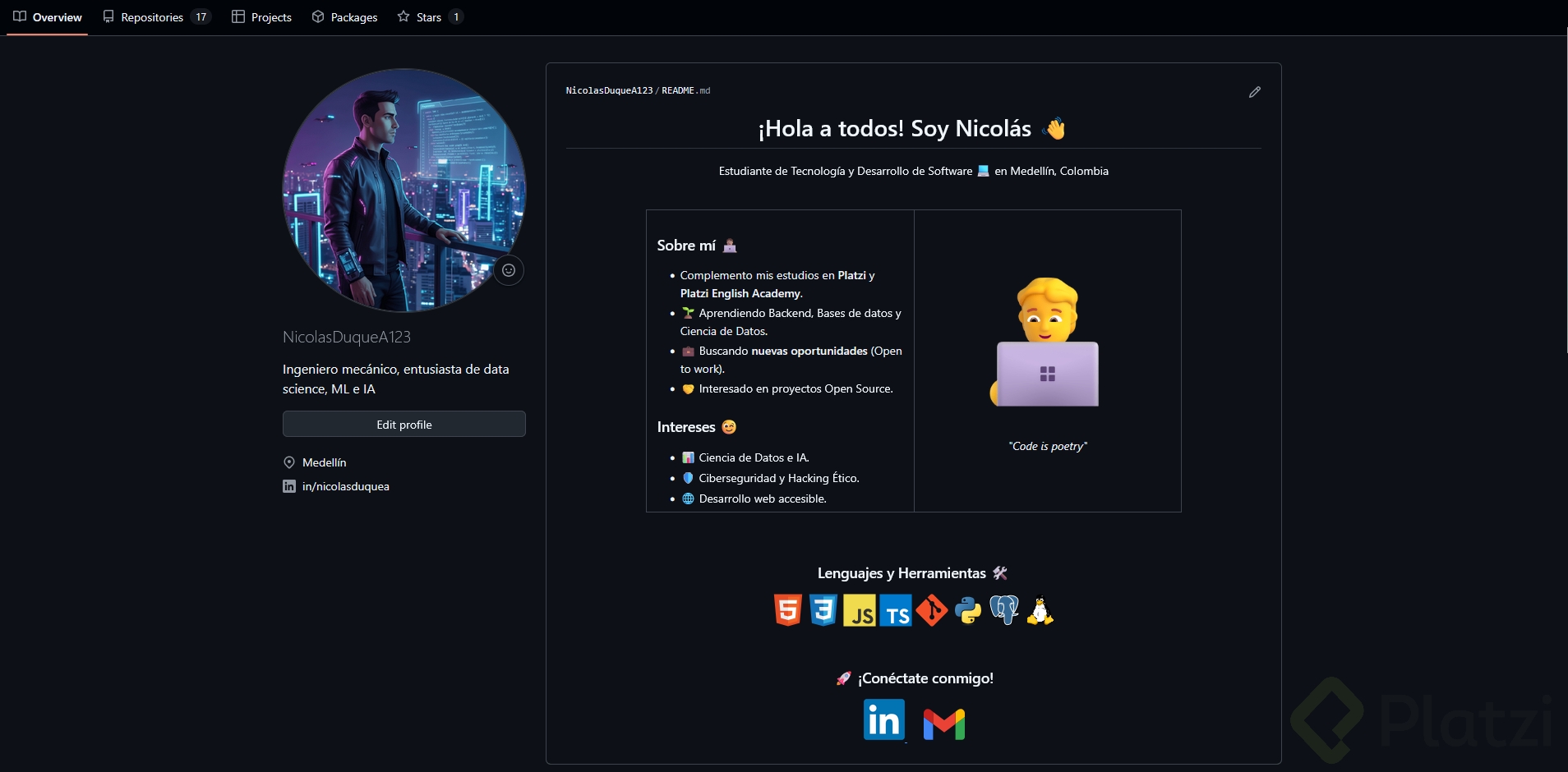Open the Repositories tab
Image resolution: width=1568 pixels, height=772 pixels.
[x=156, y=16]
